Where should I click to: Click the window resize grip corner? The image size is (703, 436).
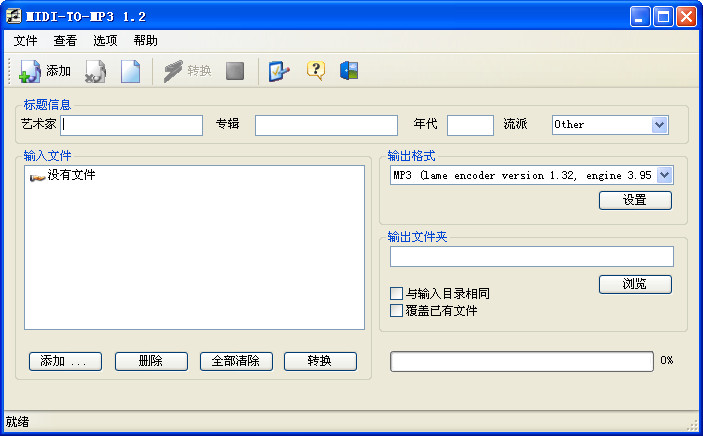tap(694, 425)
